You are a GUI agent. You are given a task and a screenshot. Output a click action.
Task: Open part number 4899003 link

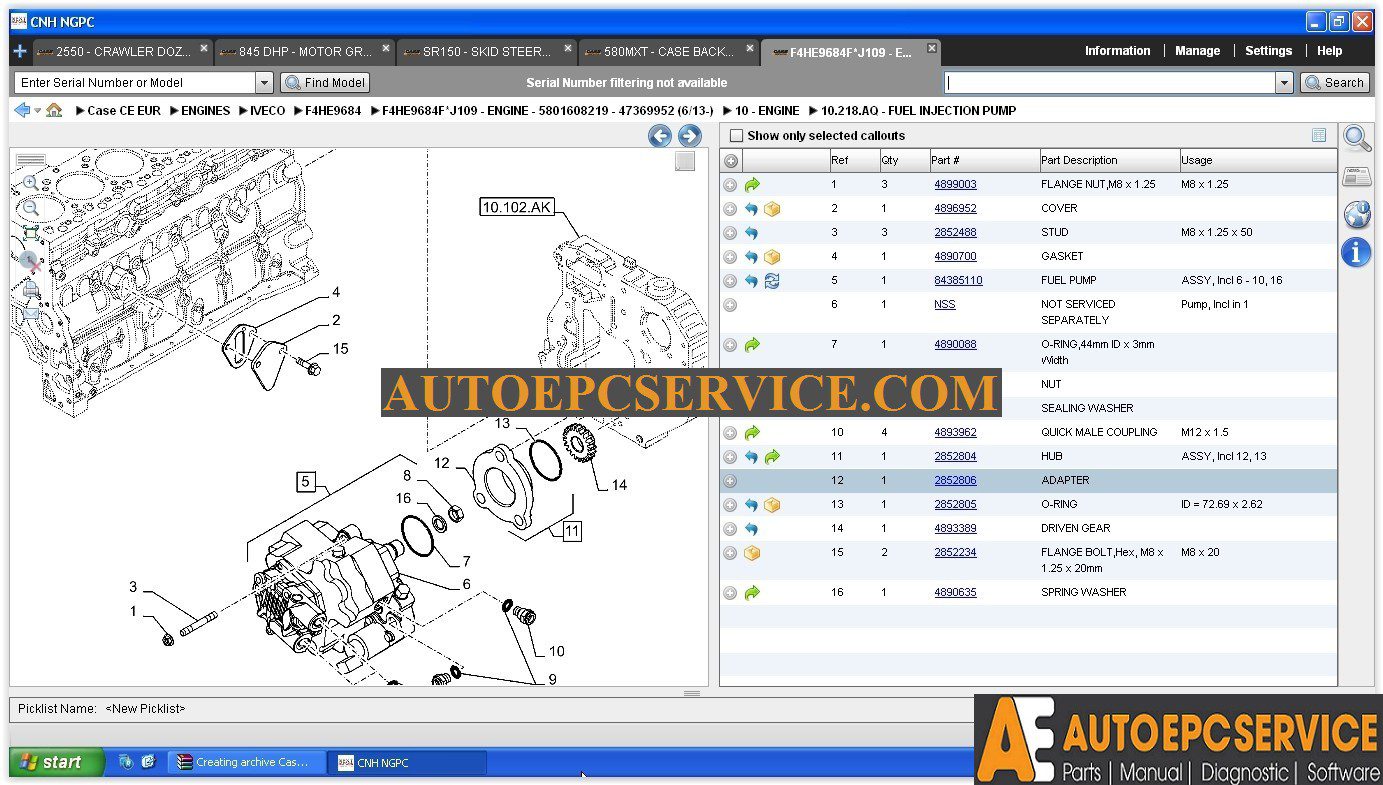point(955,185)
